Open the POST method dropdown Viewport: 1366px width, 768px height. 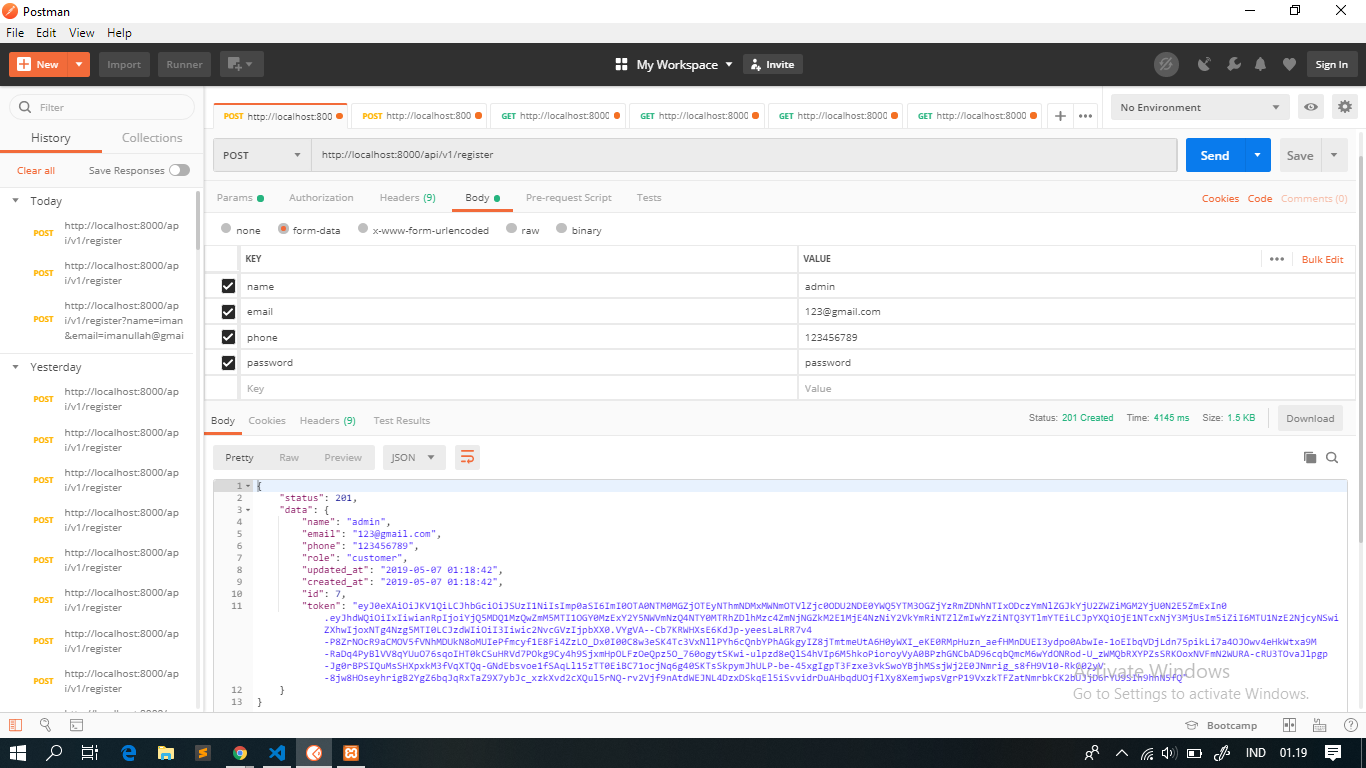tap(262, 155)
